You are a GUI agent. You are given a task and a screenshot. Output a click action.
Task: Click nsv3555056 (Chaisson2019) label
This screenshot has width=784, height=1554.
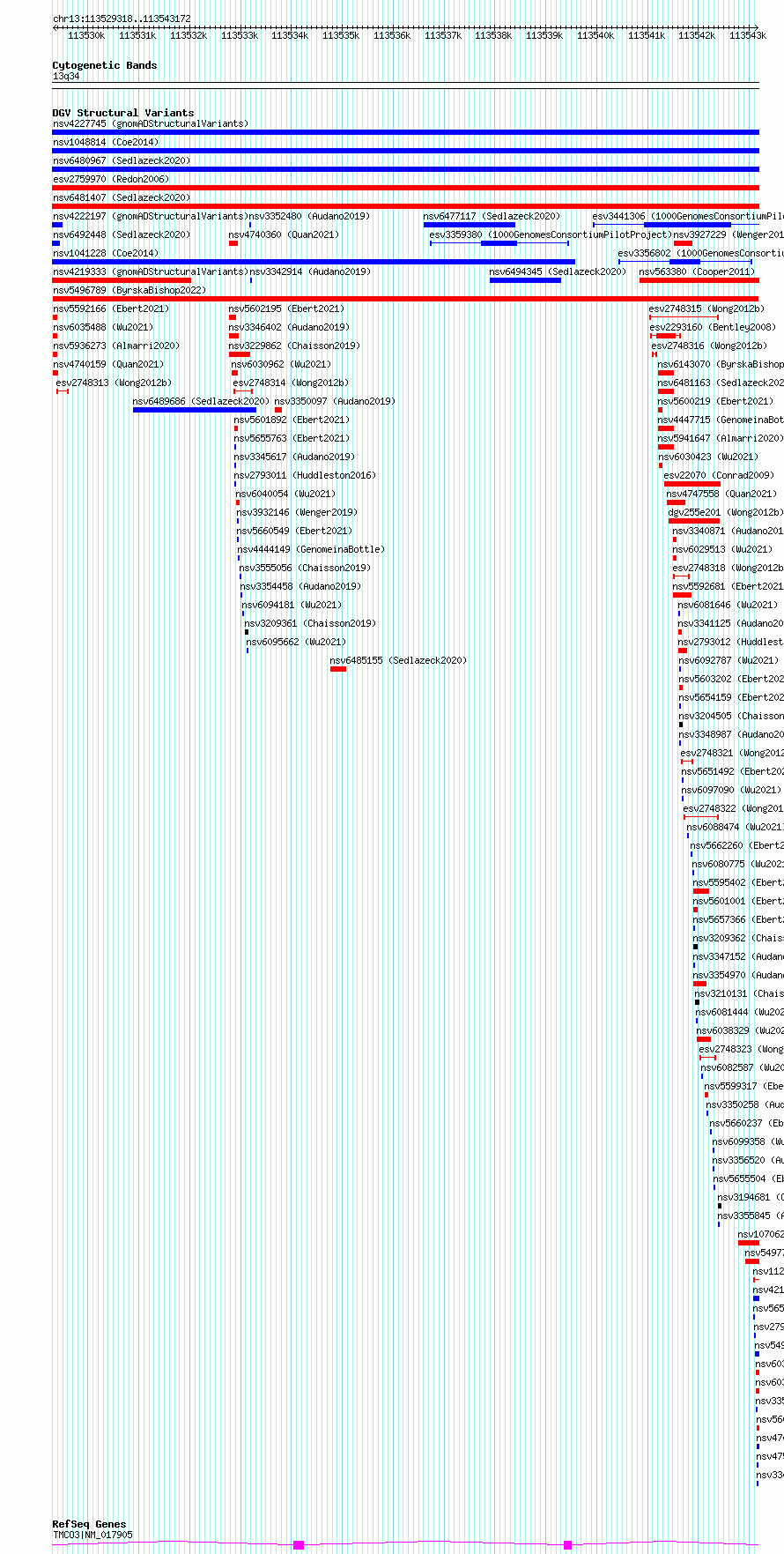point(306,568)
